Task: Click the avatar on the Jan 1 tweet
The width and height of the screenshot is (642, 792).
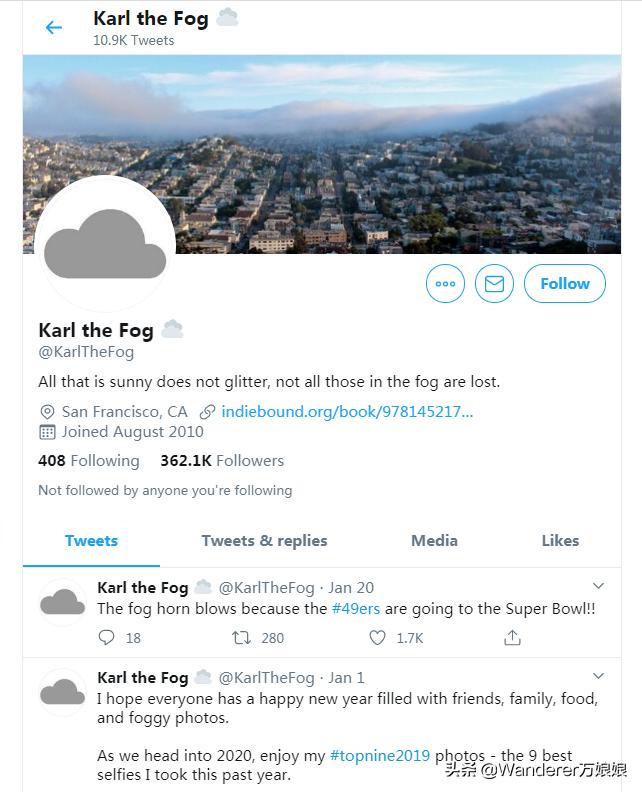Action: 62,692
